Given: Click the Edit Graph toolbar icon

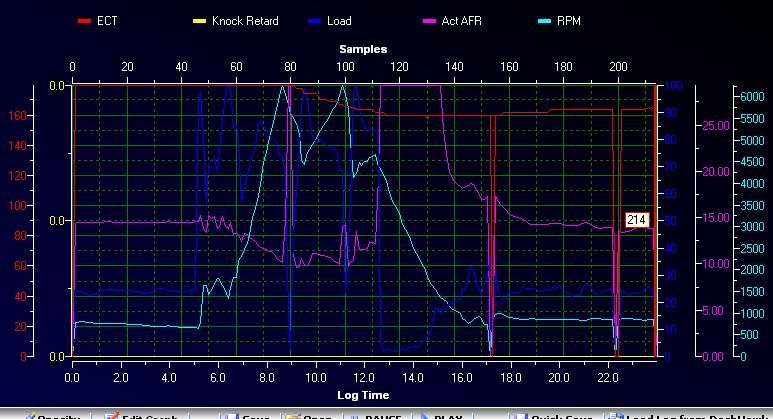Looking at the screenshot, I should point(110,415).
